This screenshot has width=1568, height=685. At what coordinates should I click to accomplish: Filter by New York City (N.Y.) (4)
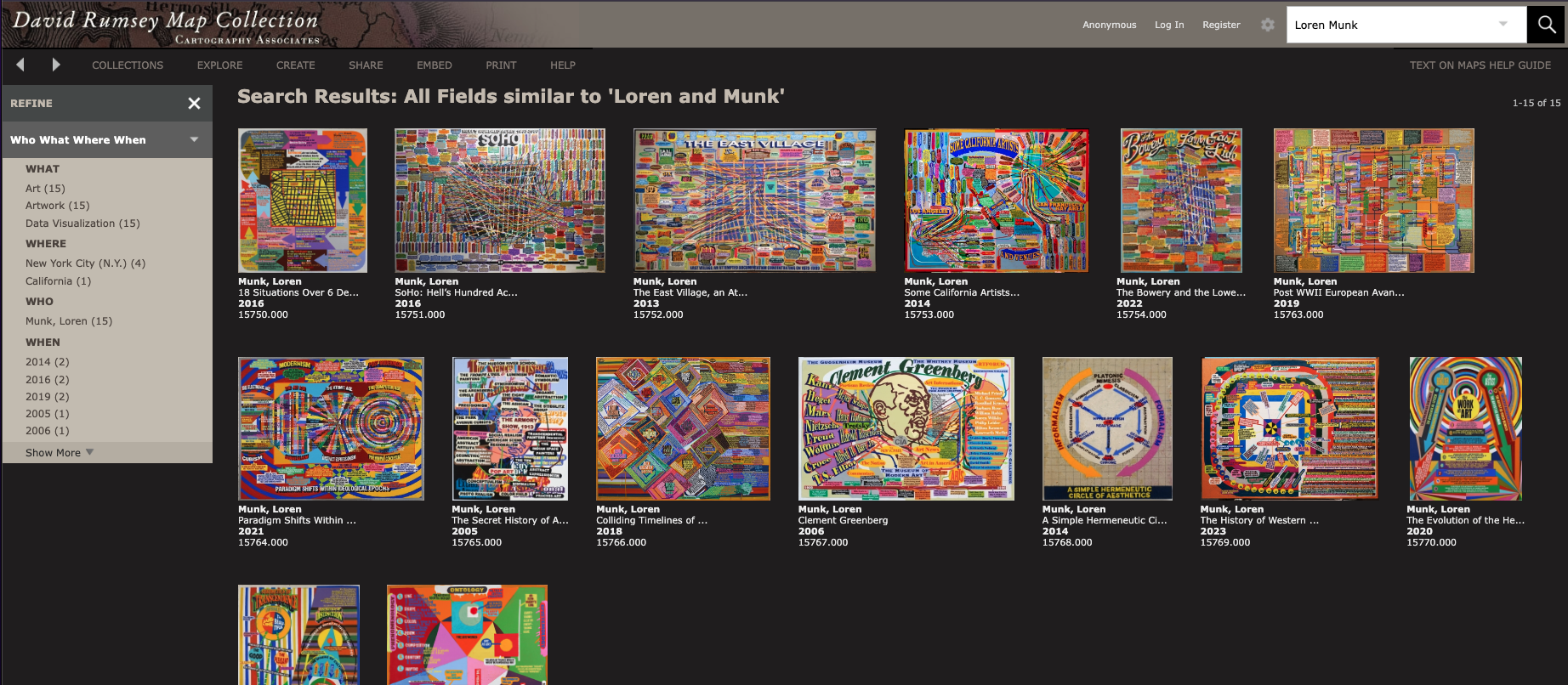85,263
